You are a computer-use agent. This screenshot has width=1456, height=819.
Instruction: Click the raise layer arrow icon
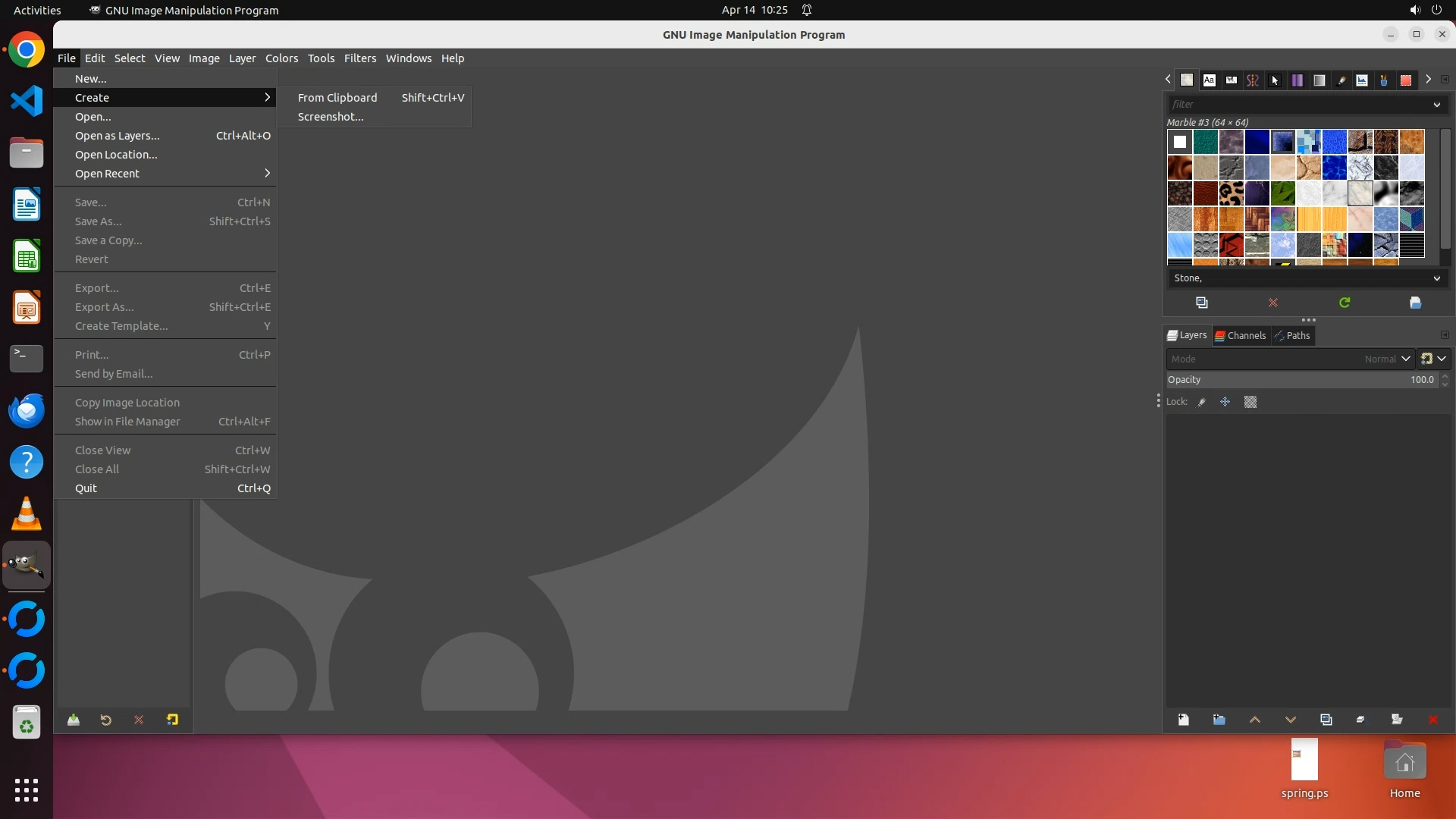(x=1254, y=720)
